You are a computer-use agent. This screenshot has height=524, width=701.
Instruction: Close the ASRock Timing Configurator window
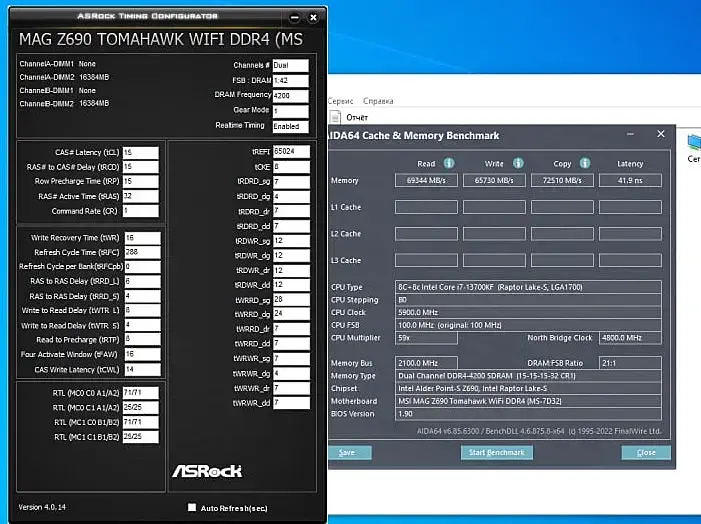click(x=313, y=17)
